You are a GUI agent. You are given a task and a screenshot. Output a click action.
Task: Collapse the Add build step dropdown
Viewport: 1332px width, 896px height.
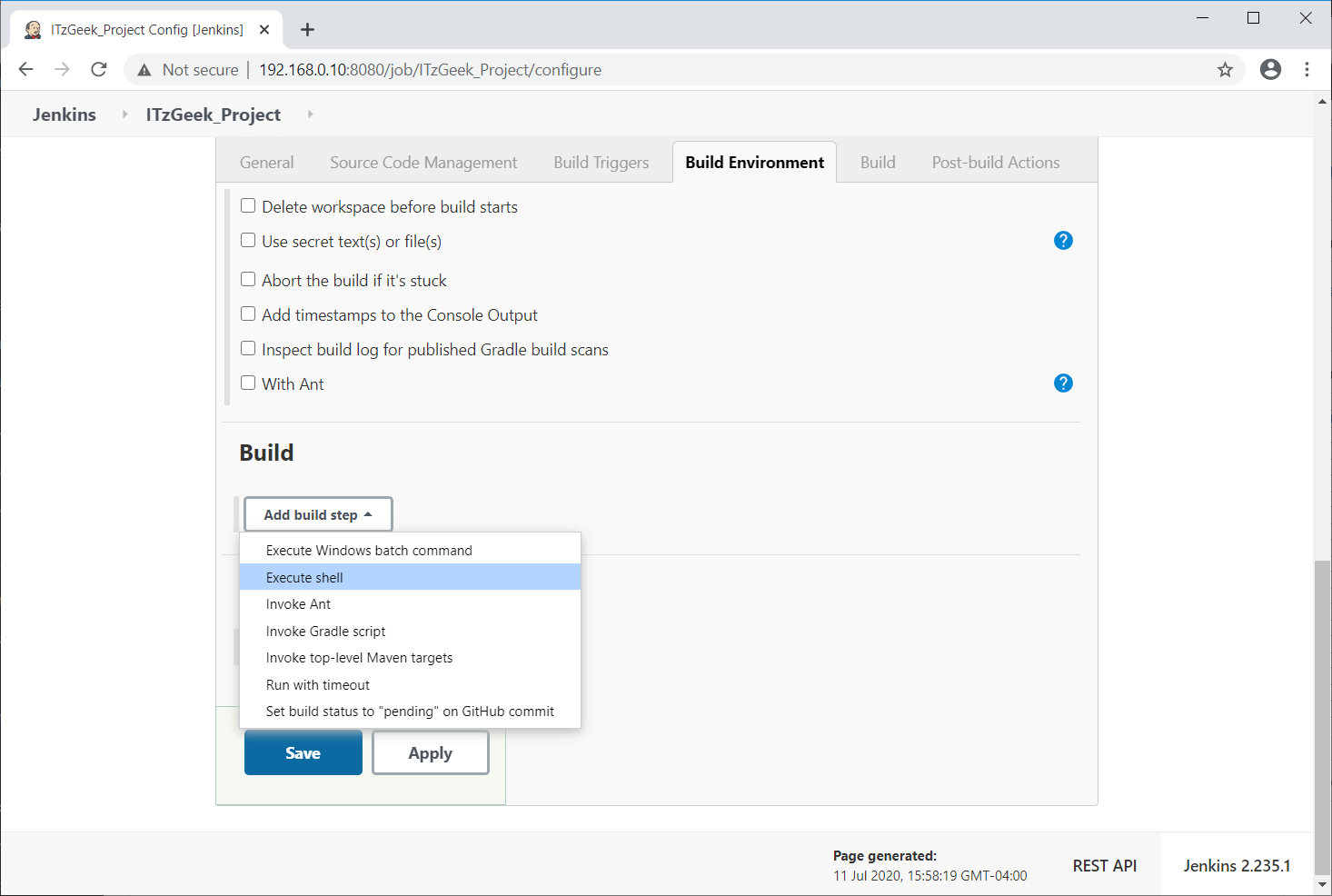318,514
